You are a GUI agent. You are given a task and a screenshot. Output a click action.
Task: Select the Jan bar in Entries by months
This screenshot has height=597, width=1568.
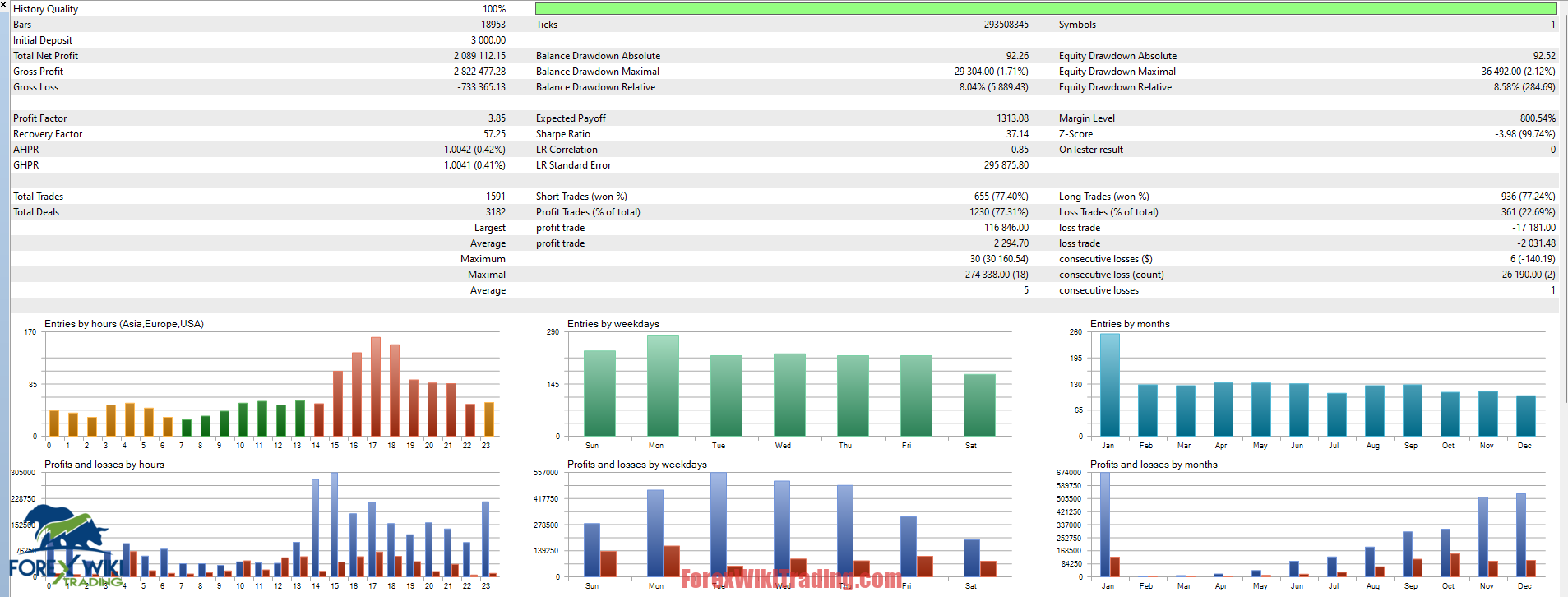[x=1109, y=384]
